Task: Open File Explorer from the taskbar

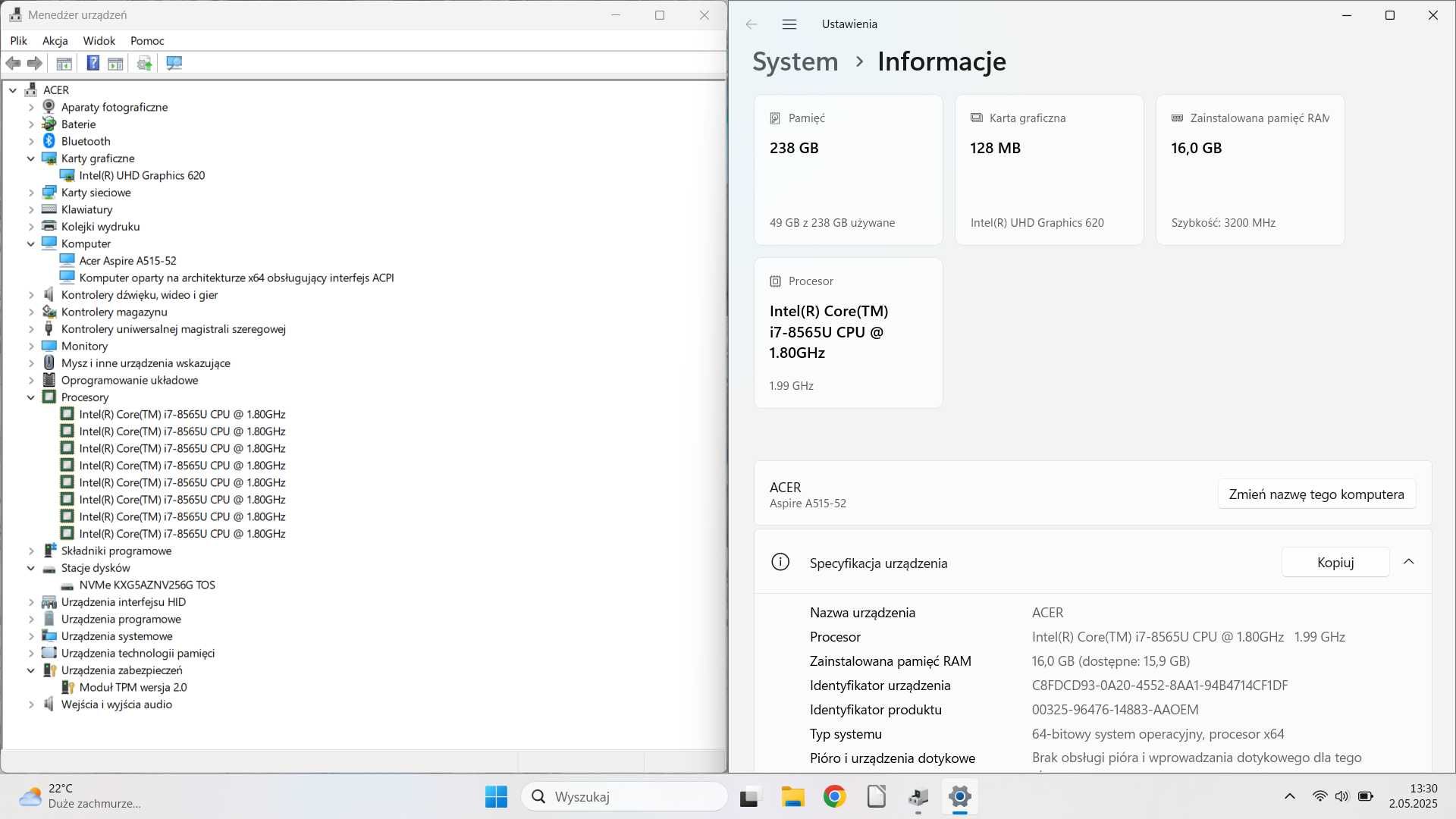Action: 792,796
